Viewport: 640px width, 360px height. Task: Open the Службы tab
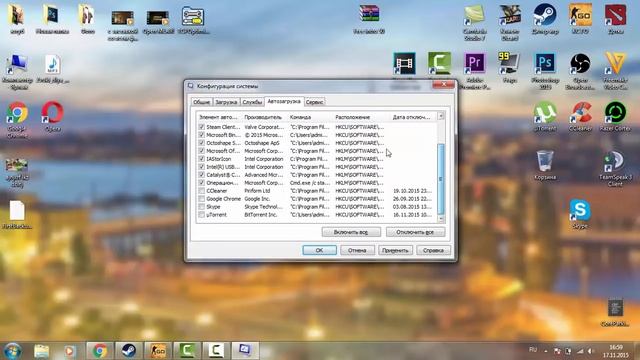click(x=252, y=102)
